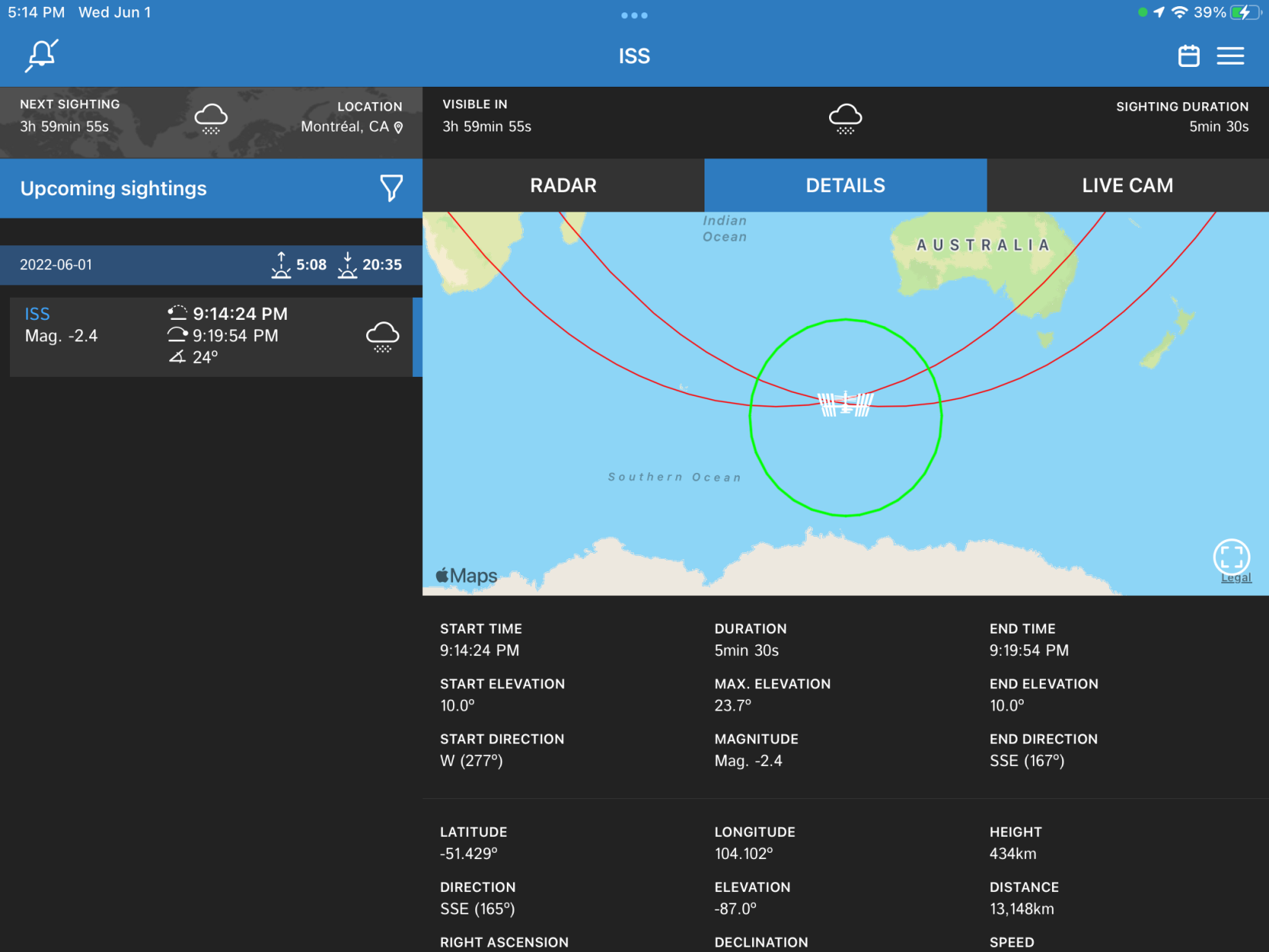Tap the battery status indicator
This screenshot has width=1269, height=952.
coord(1244,12)
